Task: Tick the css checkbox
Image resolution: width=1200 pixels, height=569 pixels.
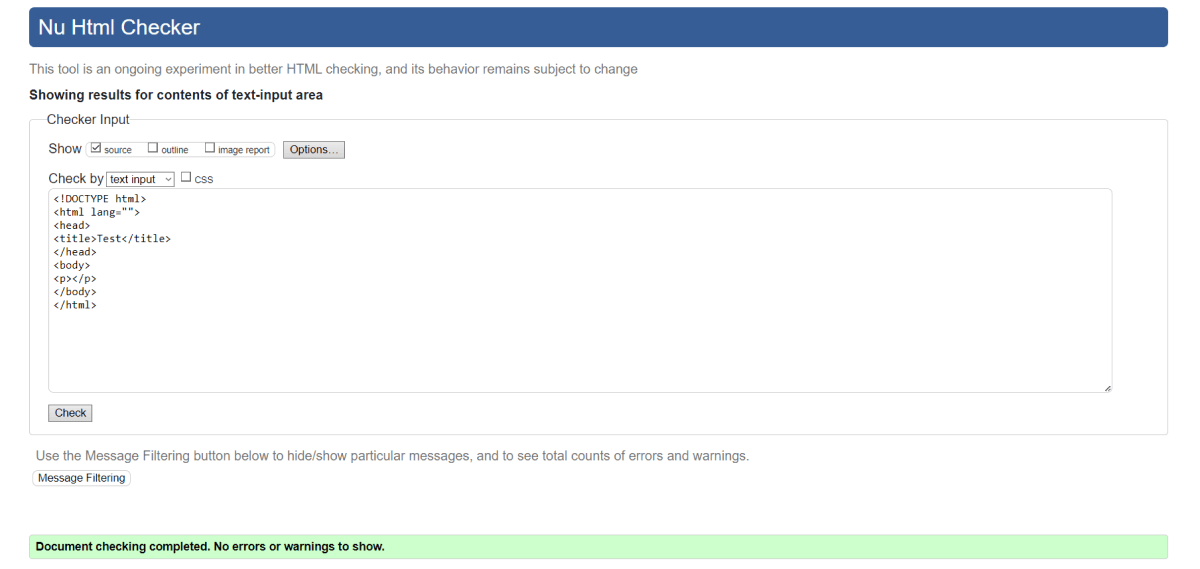Action: coord(186,177)
